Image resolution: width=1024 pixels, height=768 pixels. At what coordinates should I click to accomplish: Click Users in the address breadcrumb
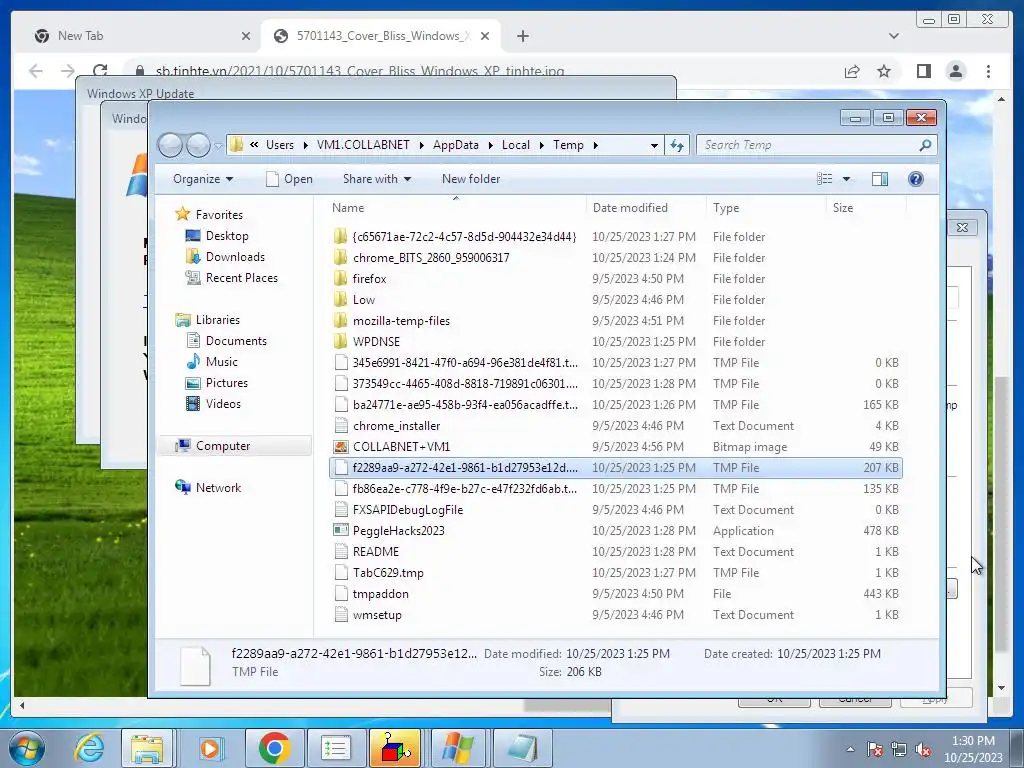(x=280, y=145)
